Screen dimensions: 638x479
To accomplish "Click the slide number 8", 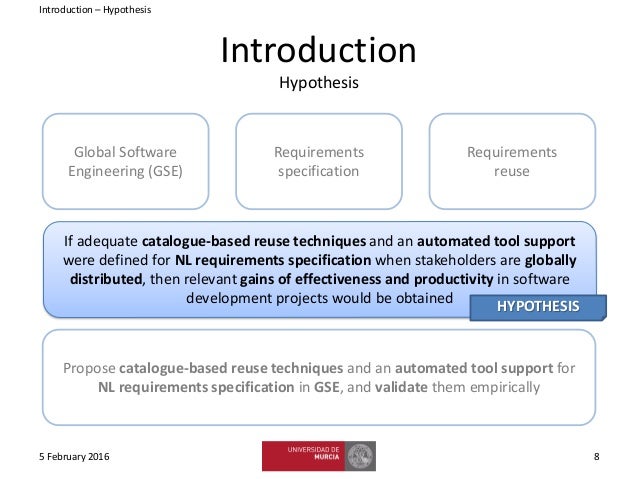I will 596,457.
